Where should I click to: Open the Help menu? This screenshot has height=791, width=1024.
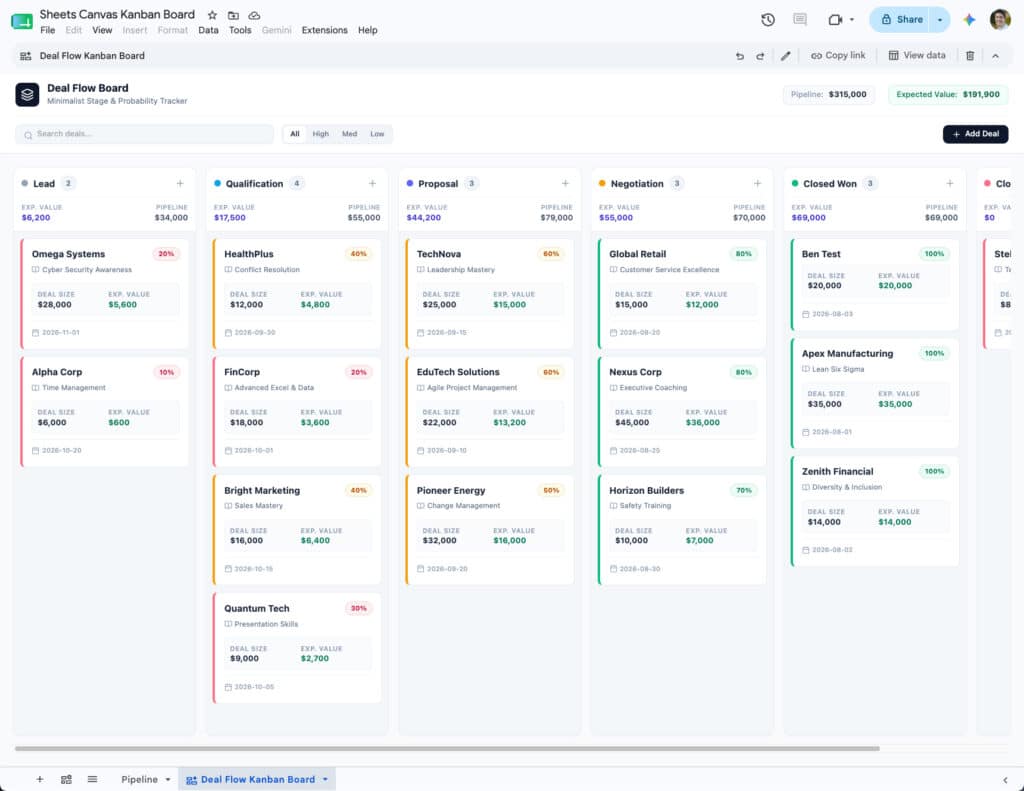tap(368, 30)
